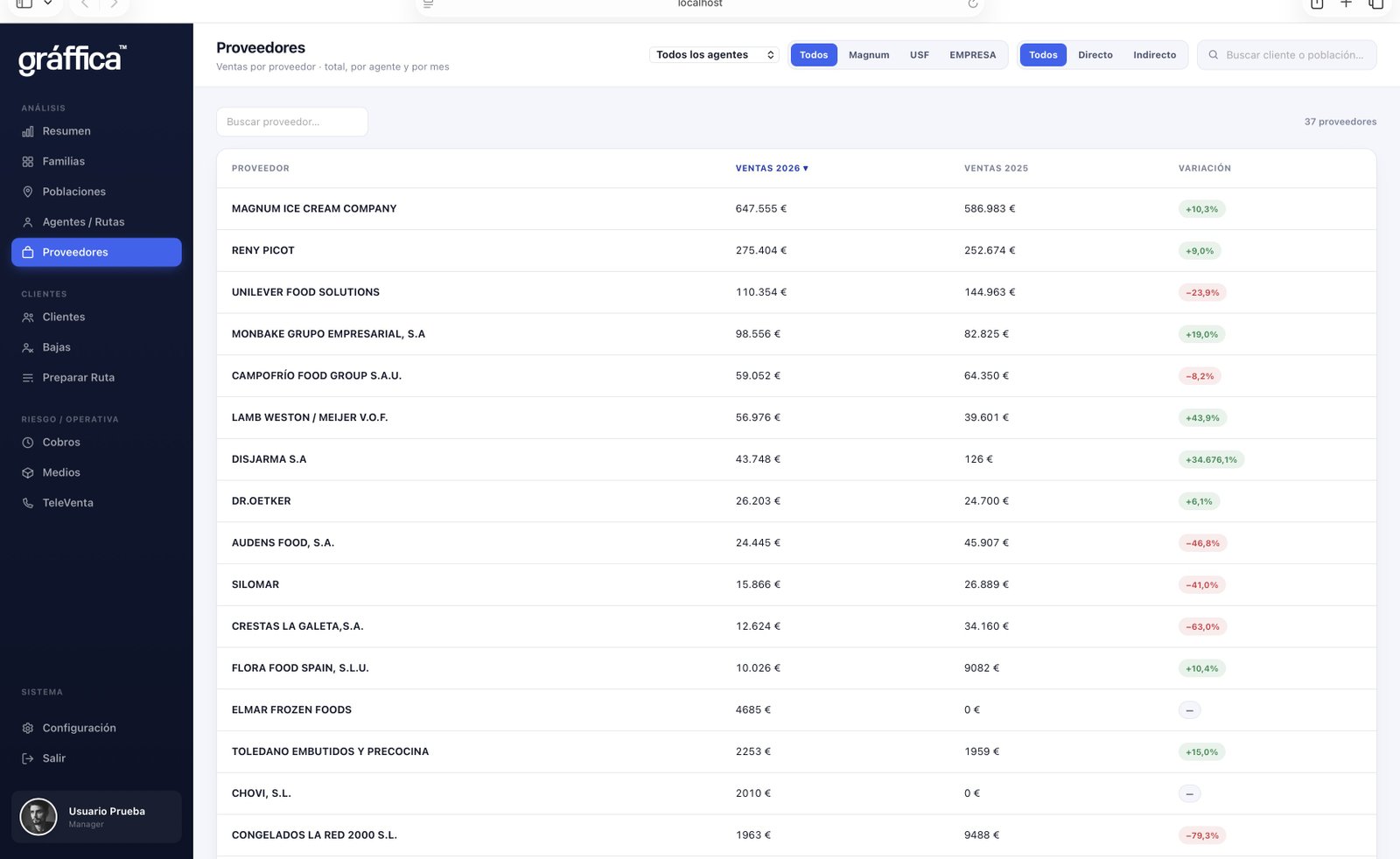
Task: Select TOLEDANO EMBUTIDOS Y PRECOCINA
Action: [x=796, y=752]
